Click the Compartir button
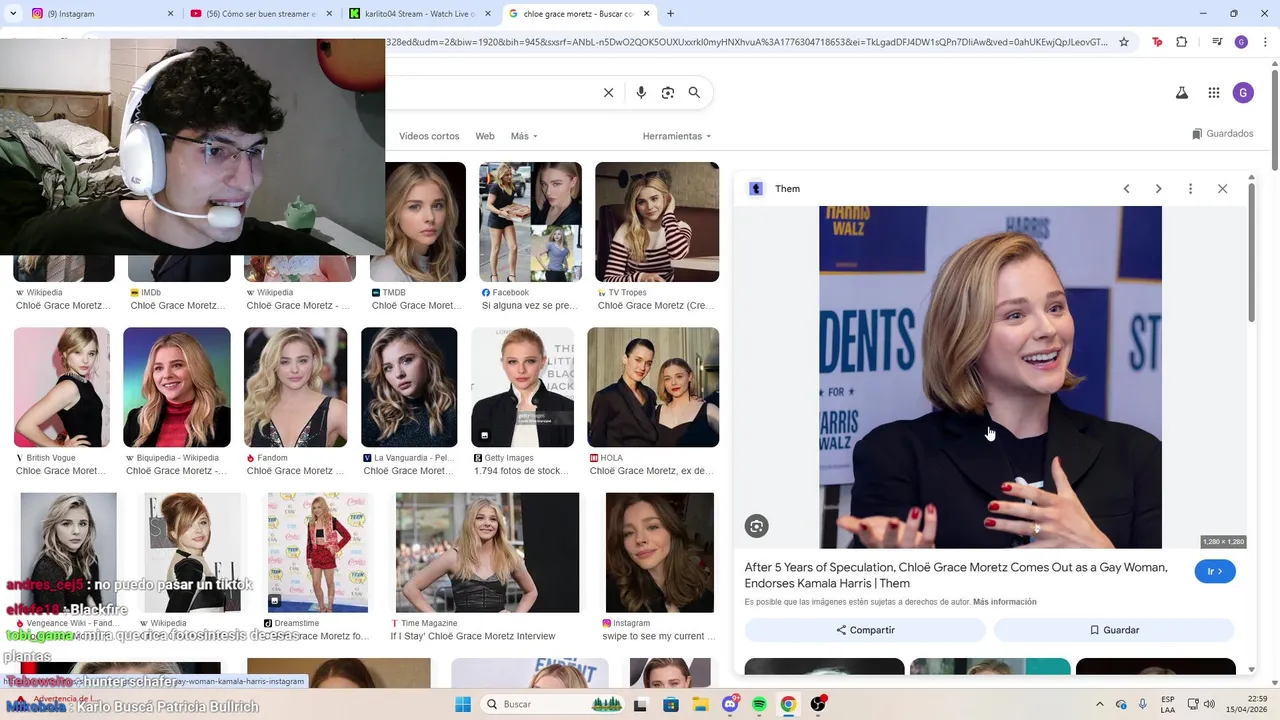 [865, 630]
